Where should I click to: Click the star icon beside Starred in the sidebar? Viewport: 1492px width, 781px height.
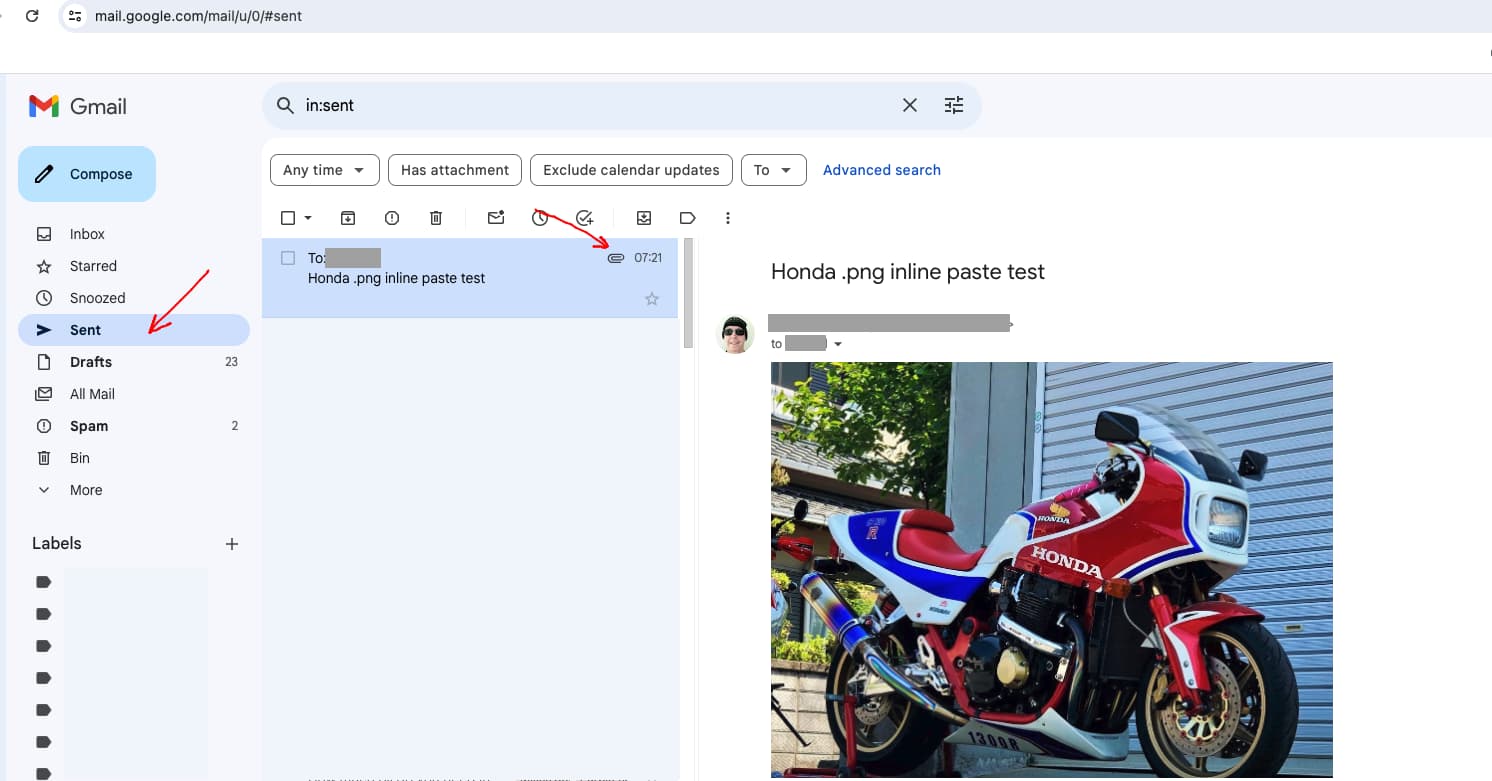44,266
